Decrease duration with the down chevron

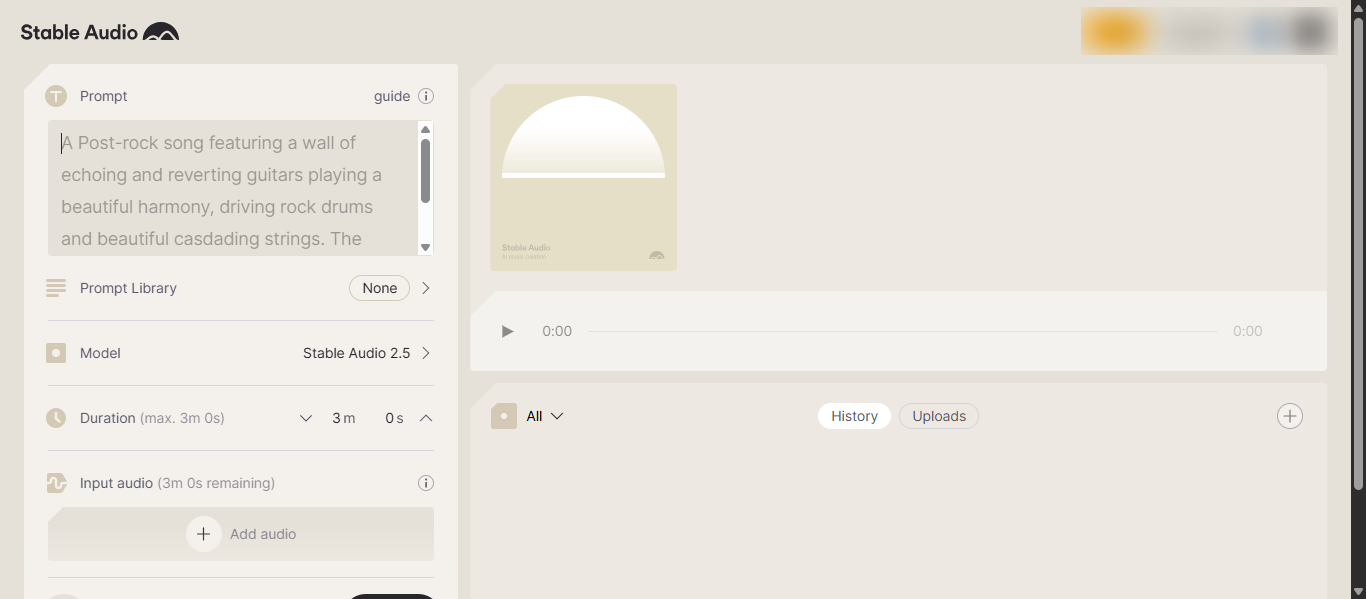[x=306, y=418]
